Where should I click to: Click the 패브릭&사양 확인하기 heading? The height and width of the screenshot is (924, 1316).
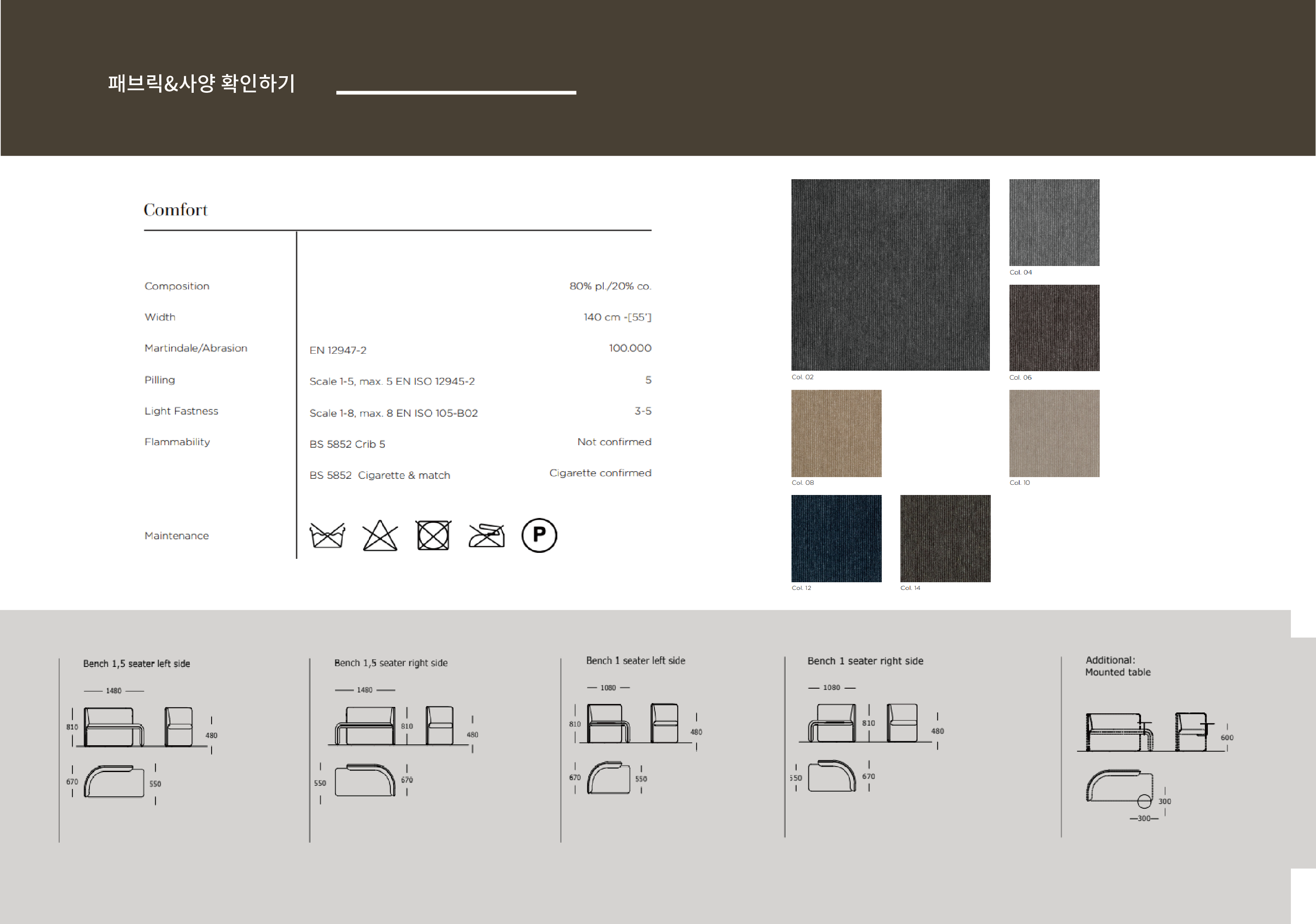coord(202,83)
